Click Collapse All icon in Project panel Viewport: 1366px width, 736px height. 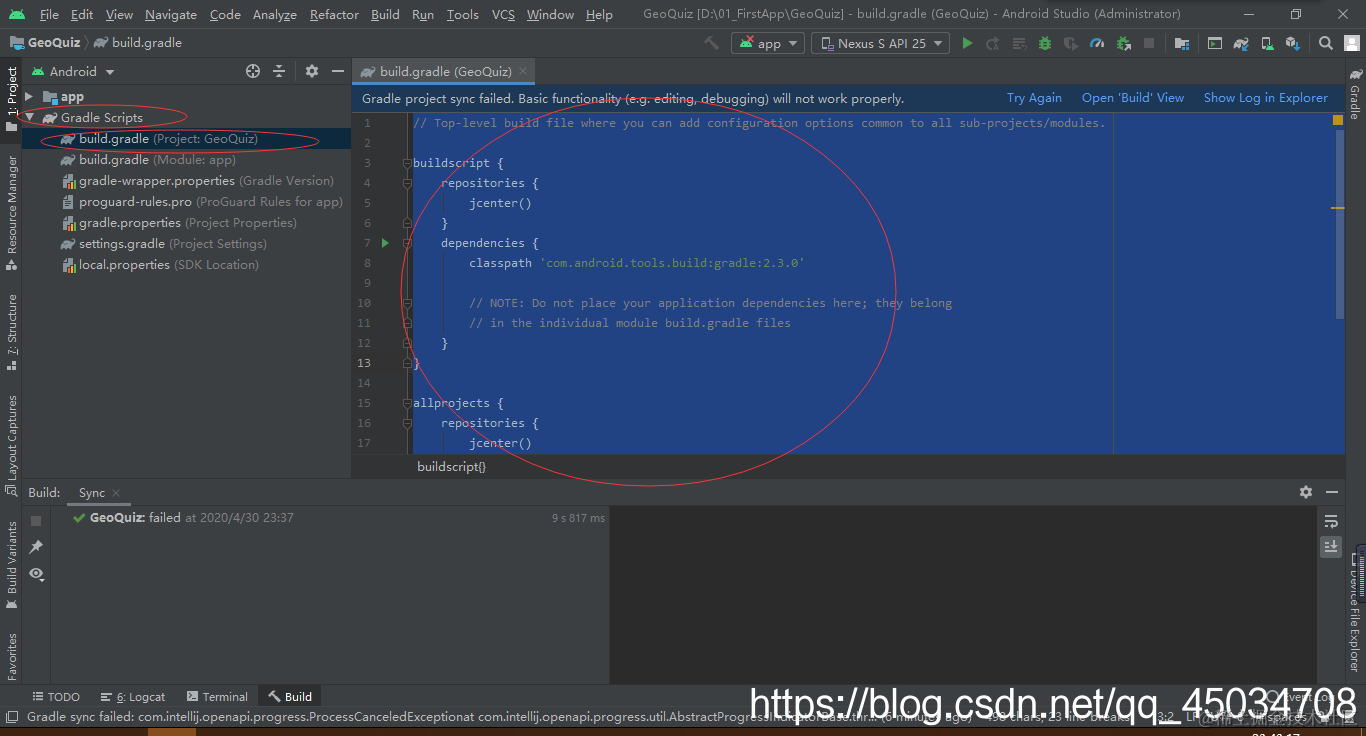279,71
